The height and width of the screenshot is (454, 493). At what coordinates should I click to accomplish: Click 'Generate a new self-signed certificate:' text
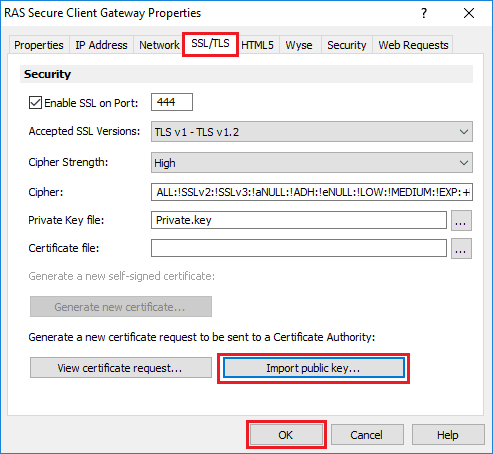click(122, 276)
